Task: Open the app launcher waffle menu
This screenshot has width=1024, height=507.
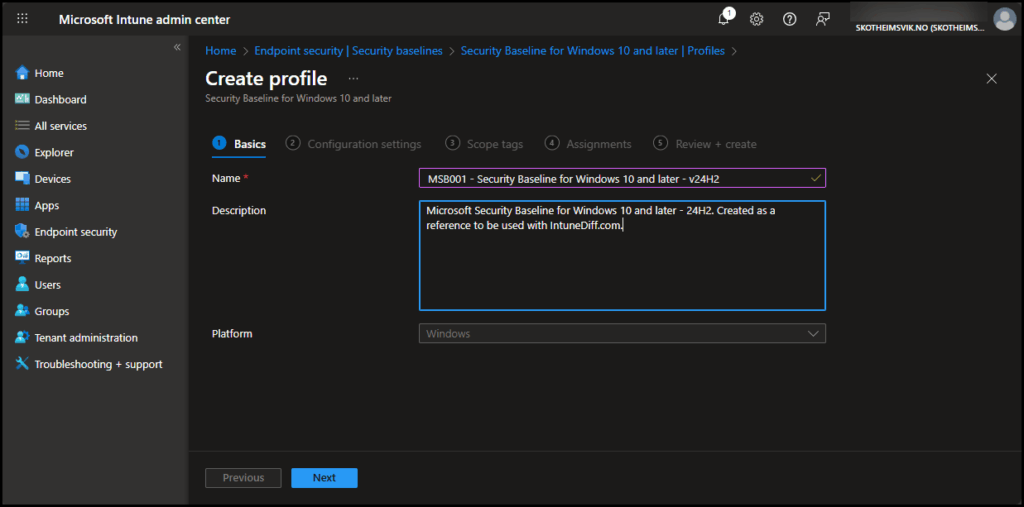Action: 22,19
